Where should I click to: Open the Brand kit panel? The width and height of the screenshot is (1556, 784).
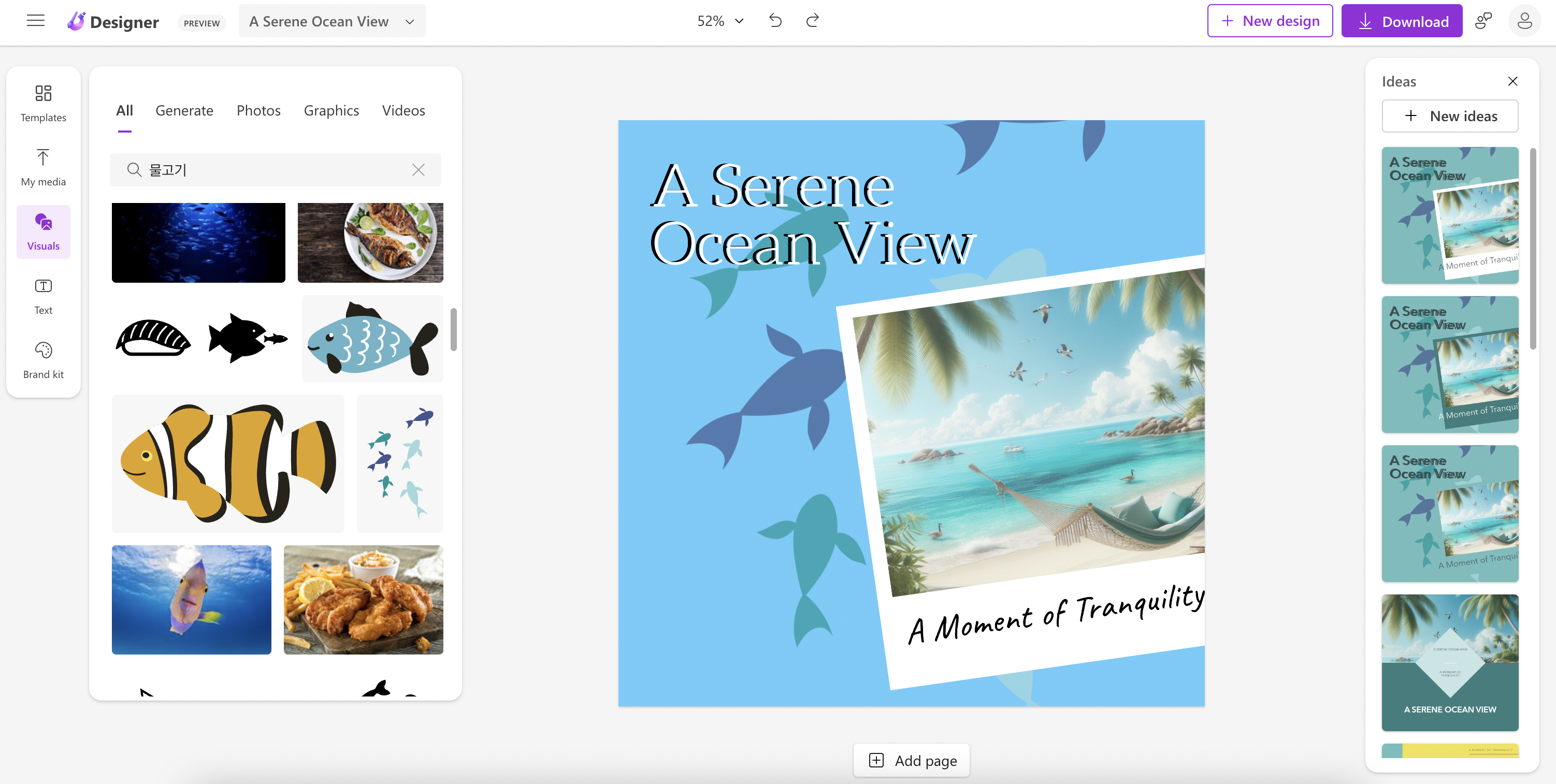point(43,360)
